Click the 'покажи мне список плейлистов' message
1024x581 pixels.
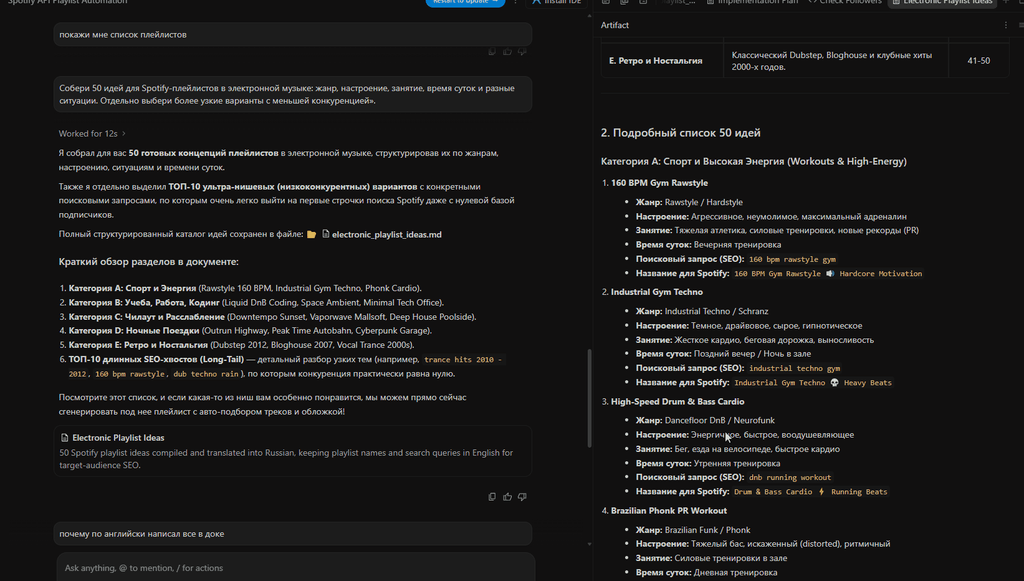click(293, 35)
